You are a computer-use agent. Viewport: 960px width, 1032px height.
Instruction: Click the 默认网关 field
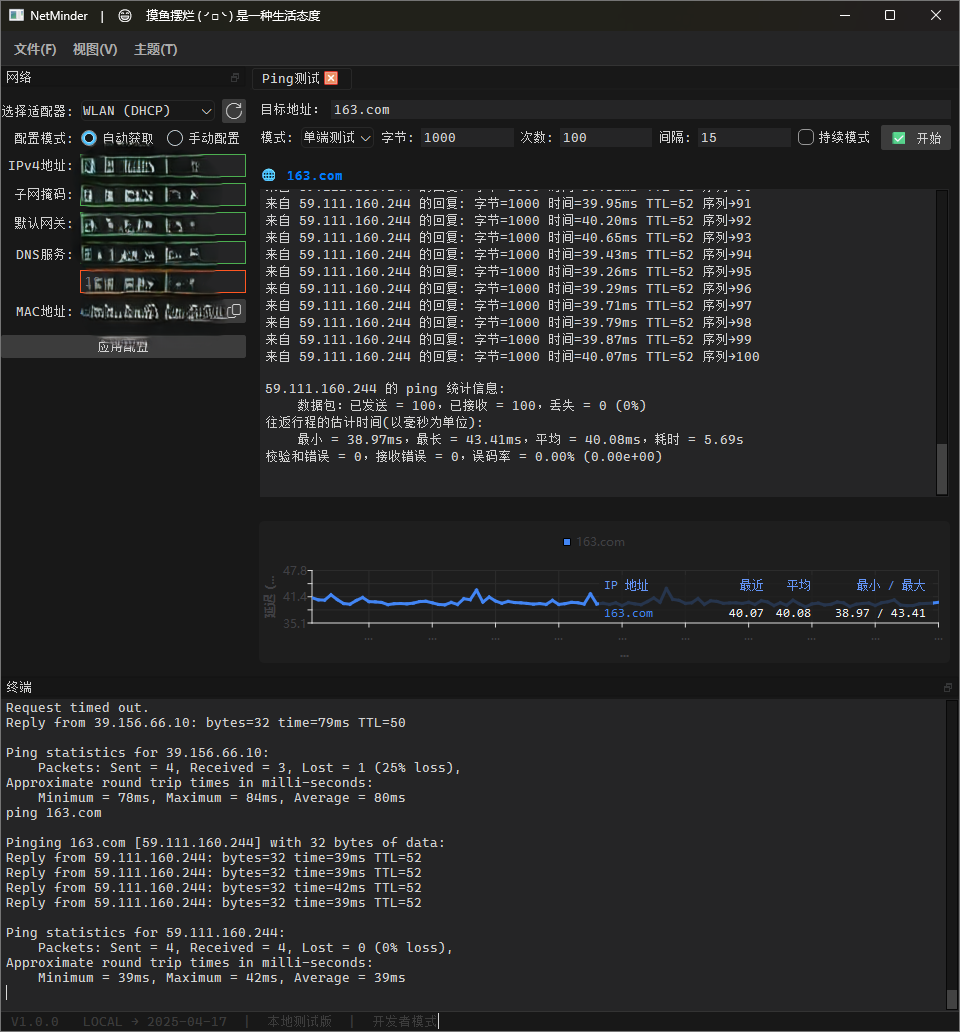[x=163, y=224]
